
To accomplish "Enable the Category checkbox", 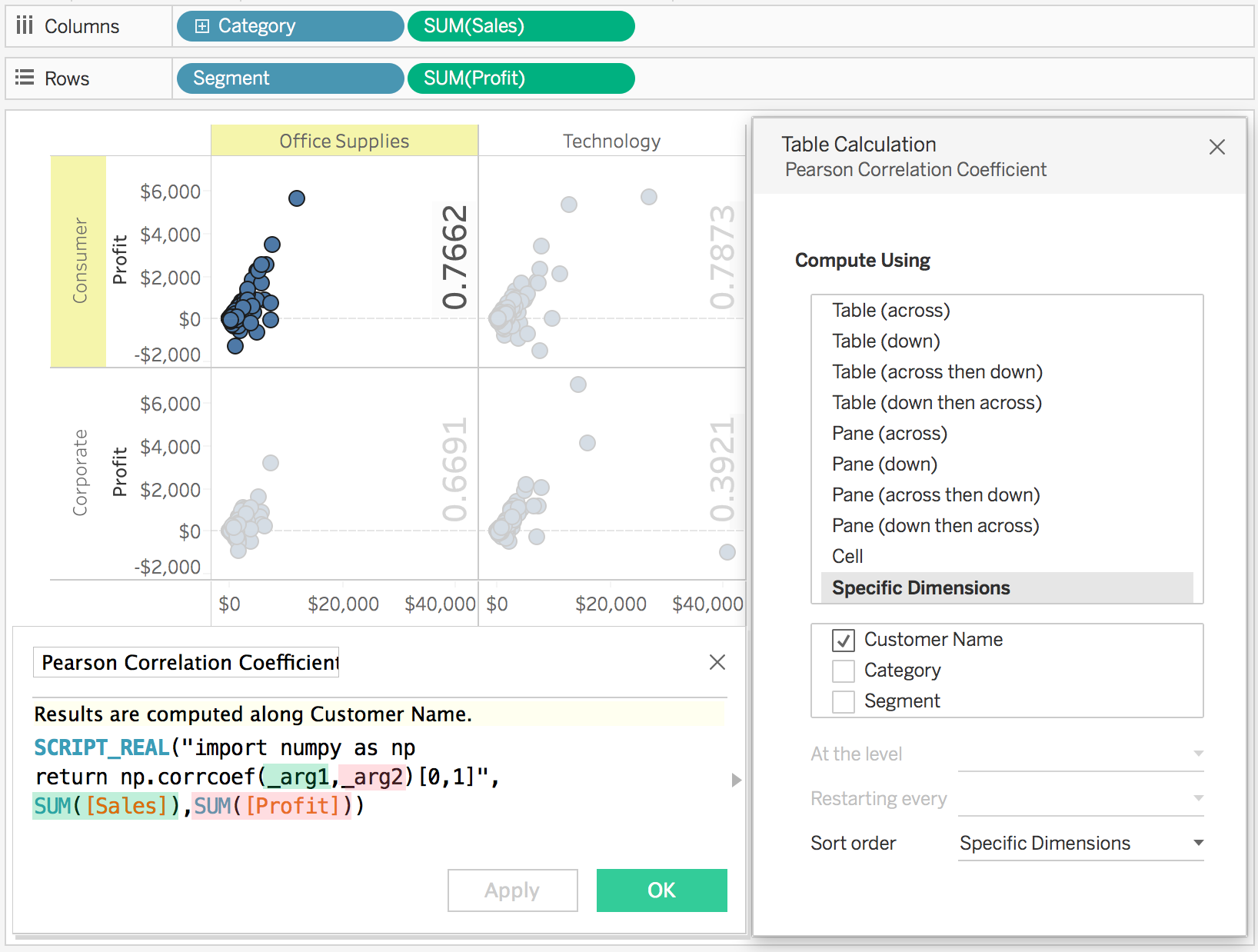I will (x=843, y=671).
